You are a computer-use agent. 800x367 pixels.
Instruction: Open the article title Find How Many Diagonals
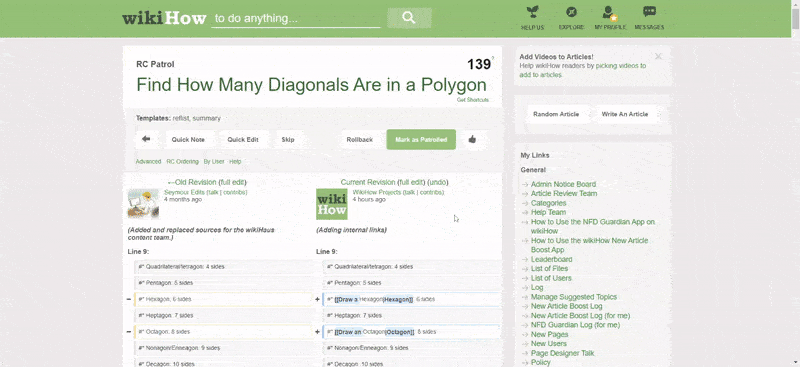click(x=311, y=84)
